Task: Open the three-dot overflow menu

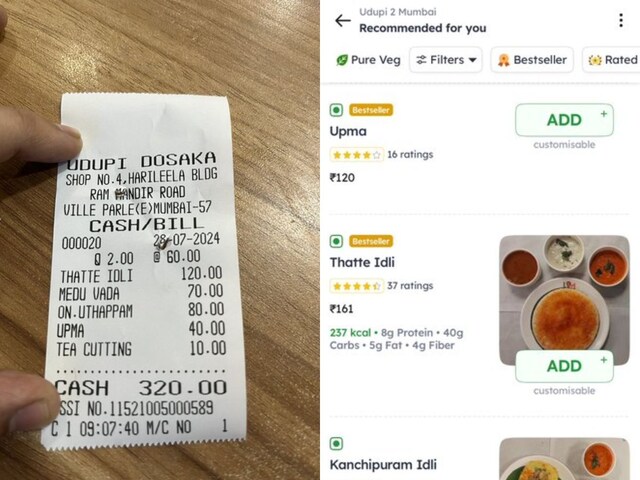Action: pos(621,20)
